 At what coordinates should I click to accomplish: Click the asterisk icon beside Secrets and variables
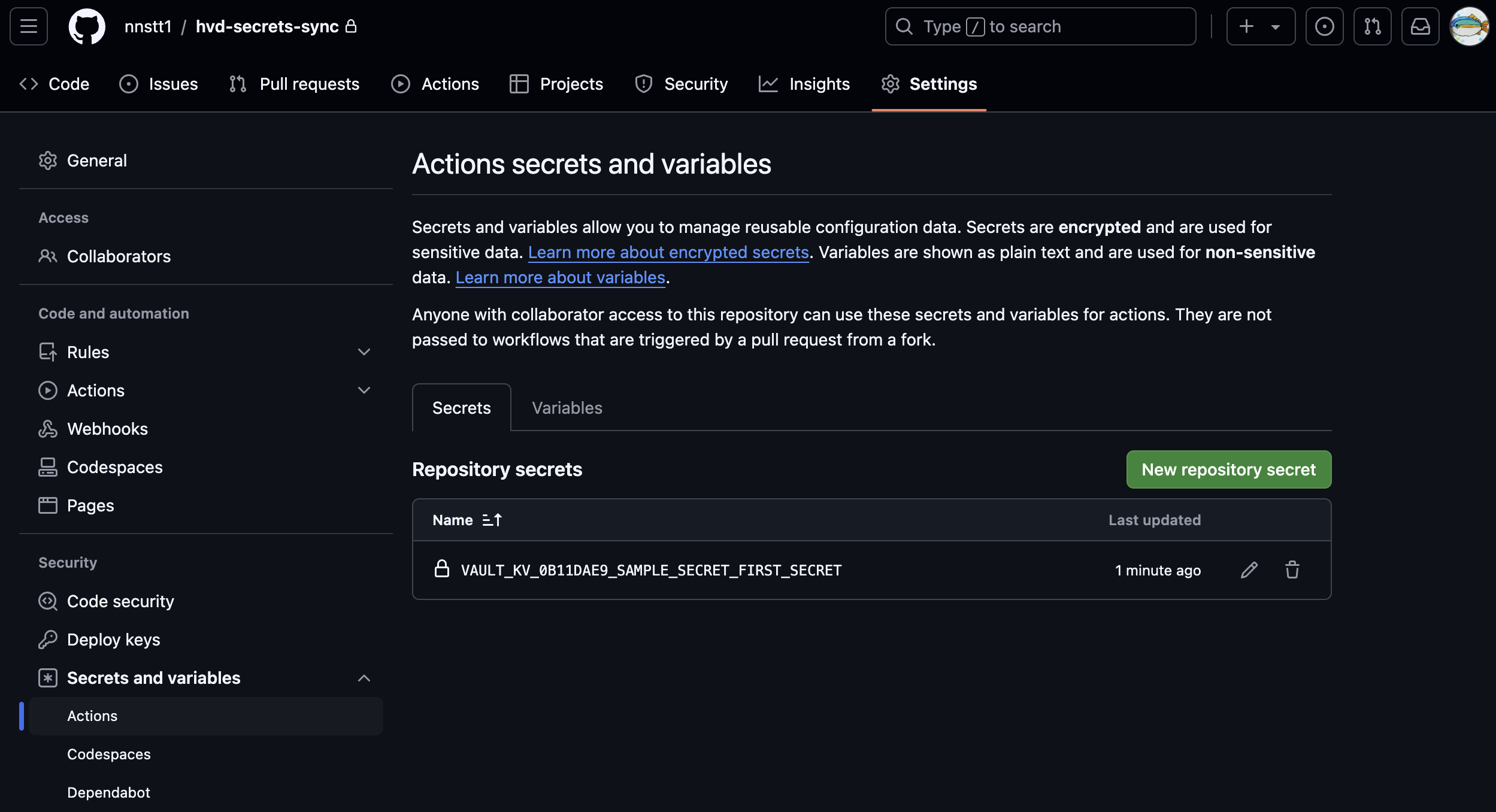point(48,678)
